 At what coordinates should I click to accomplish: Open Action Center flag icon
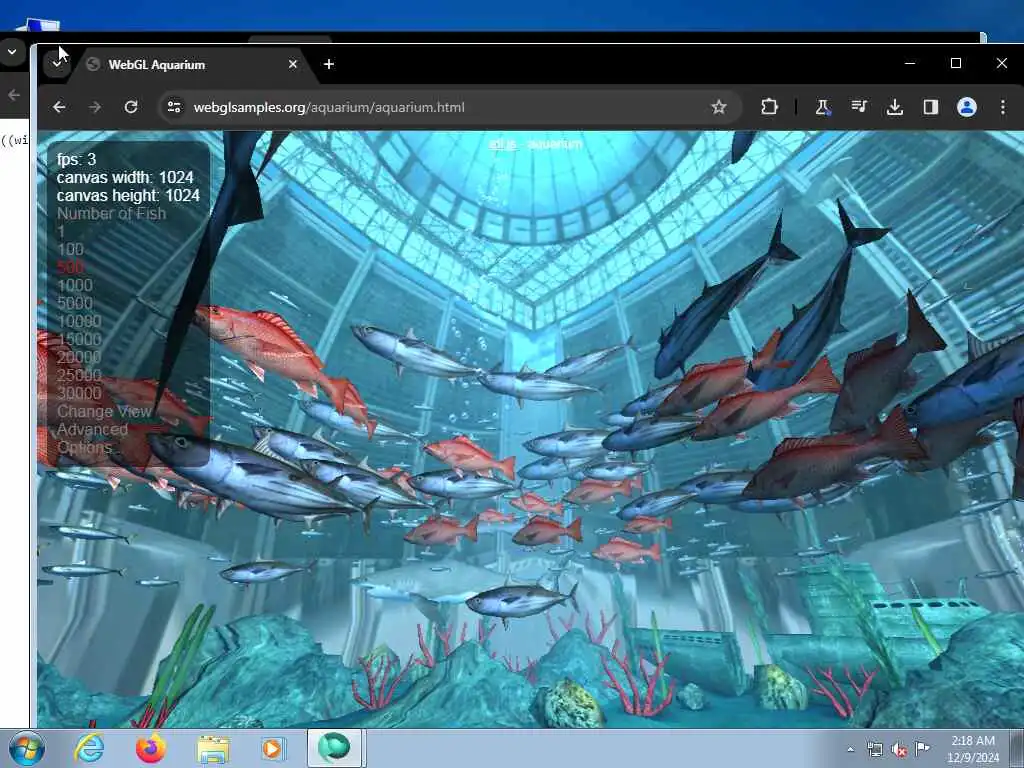pos(922,748)
